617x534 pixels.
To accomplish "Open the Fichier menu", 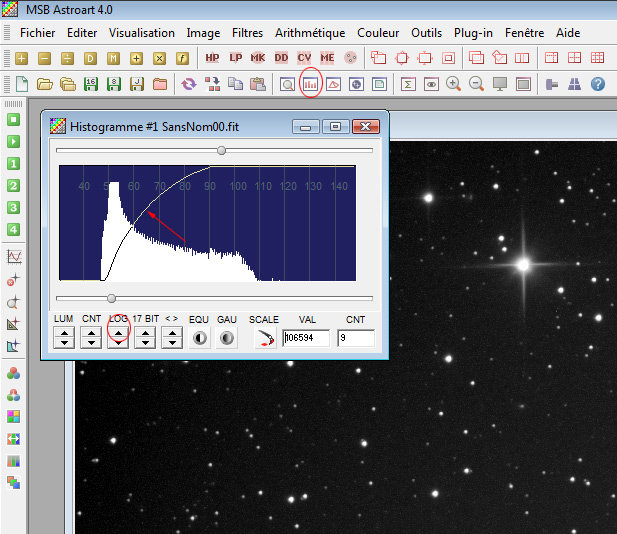I will 37,33.
